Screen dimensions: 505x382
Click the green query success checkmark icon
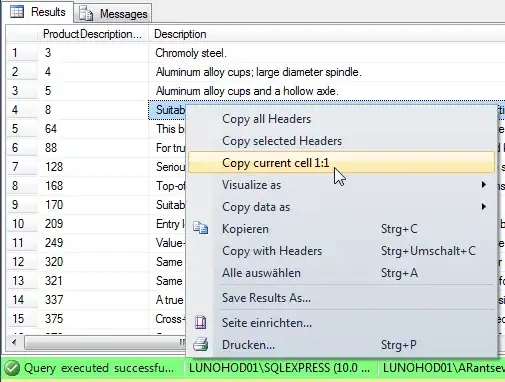(12, 368)
